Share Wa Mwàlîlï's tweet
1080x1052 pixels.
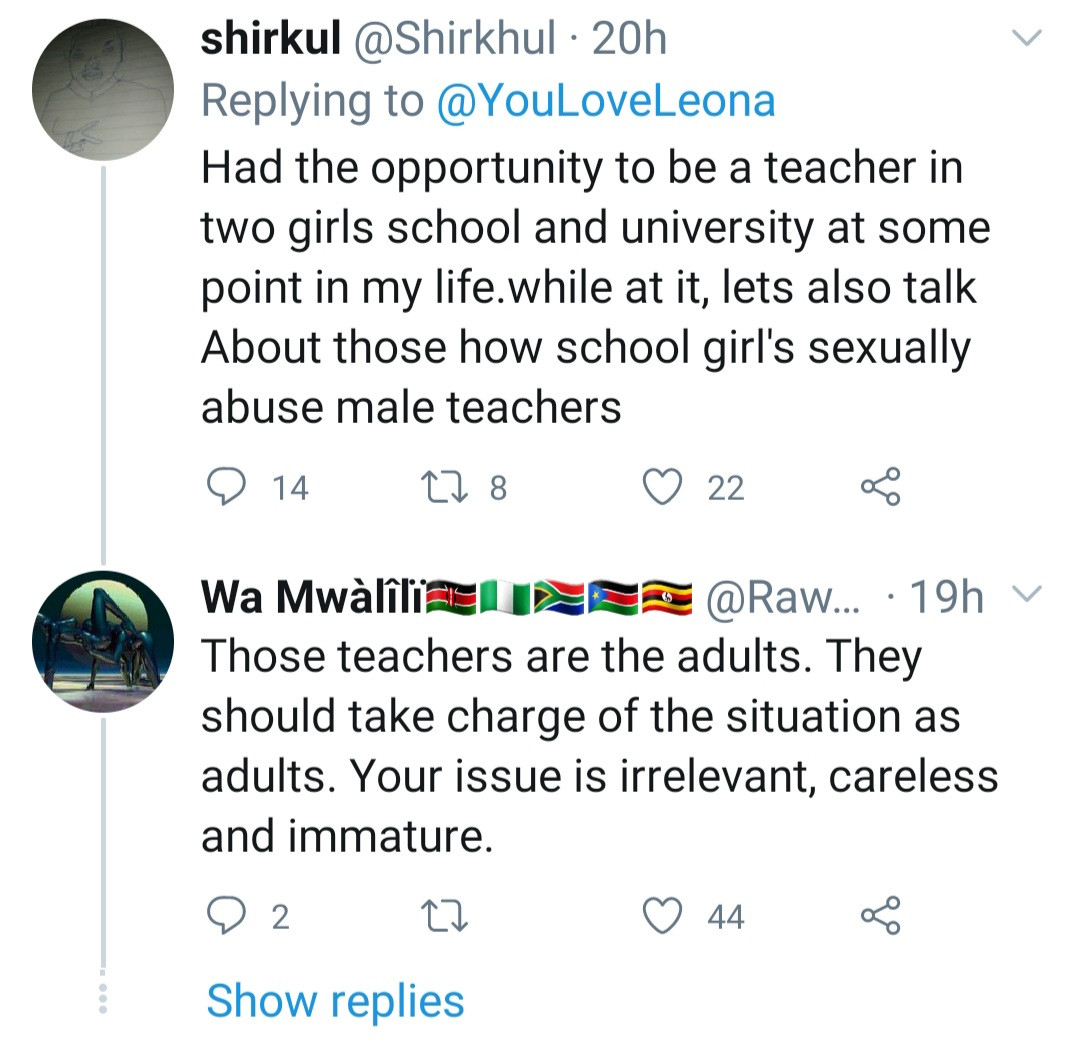pyautogui.click(x=880, y=916)
